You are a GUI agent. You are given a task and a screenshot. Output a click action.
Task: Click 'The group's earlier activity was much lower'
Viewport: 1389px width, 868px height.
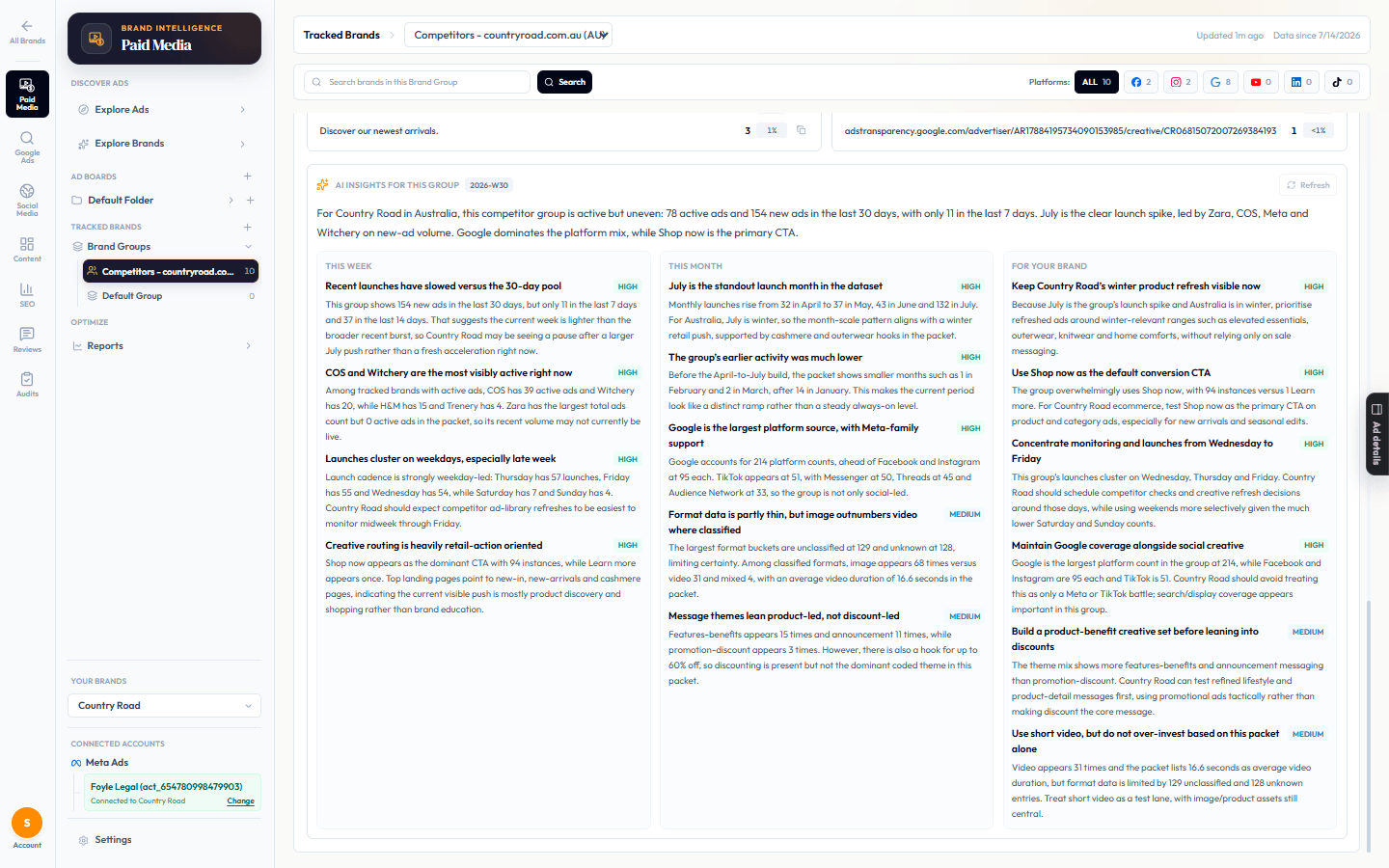(x=765, y=358)
